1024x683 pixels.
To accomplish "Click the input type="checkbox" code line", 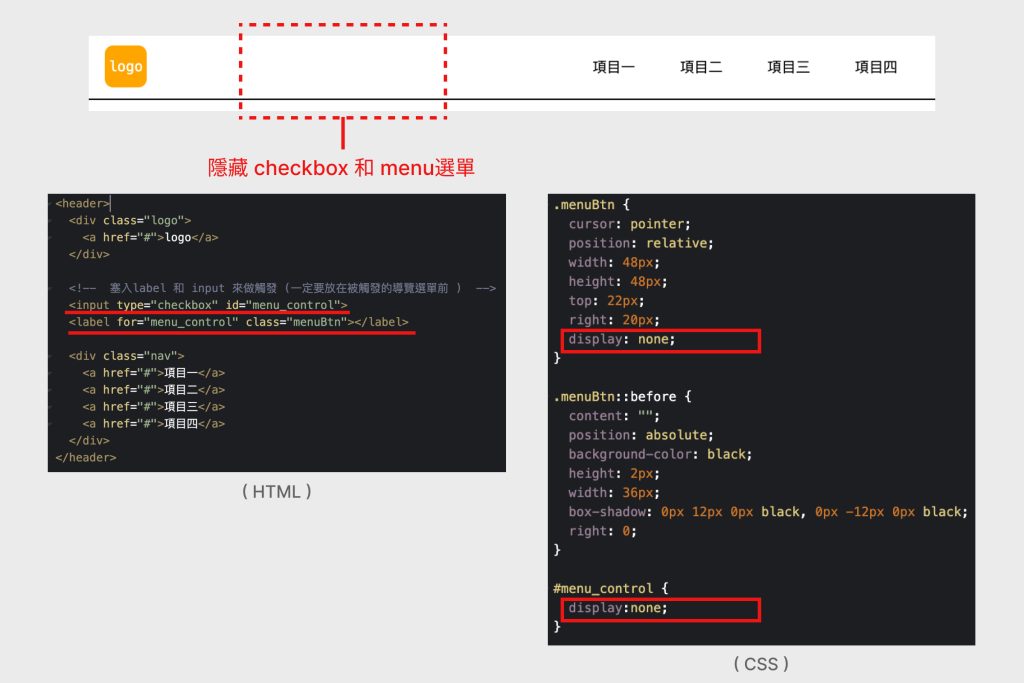I will coord(208,305).
